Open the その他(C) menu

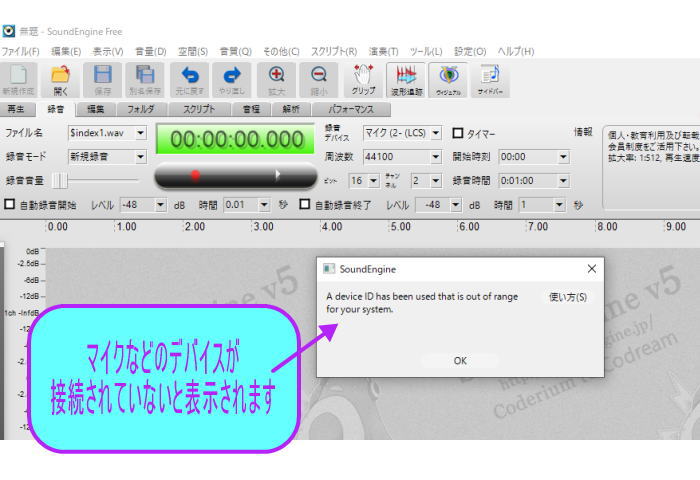(x=281, y=51)
